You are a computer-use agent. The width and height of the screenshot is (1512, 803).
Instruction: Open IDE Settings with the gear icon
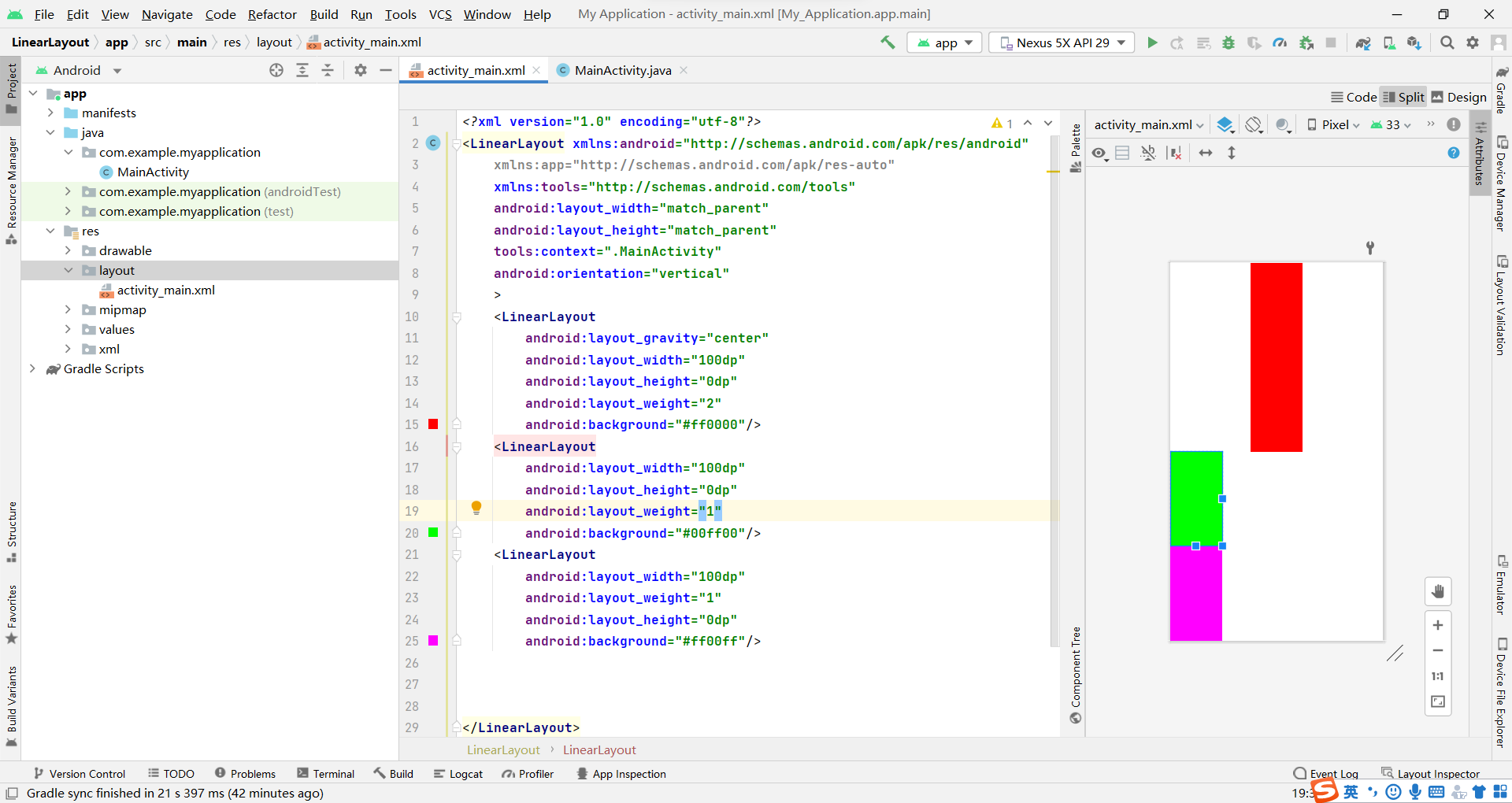[x=1473, y=43]
